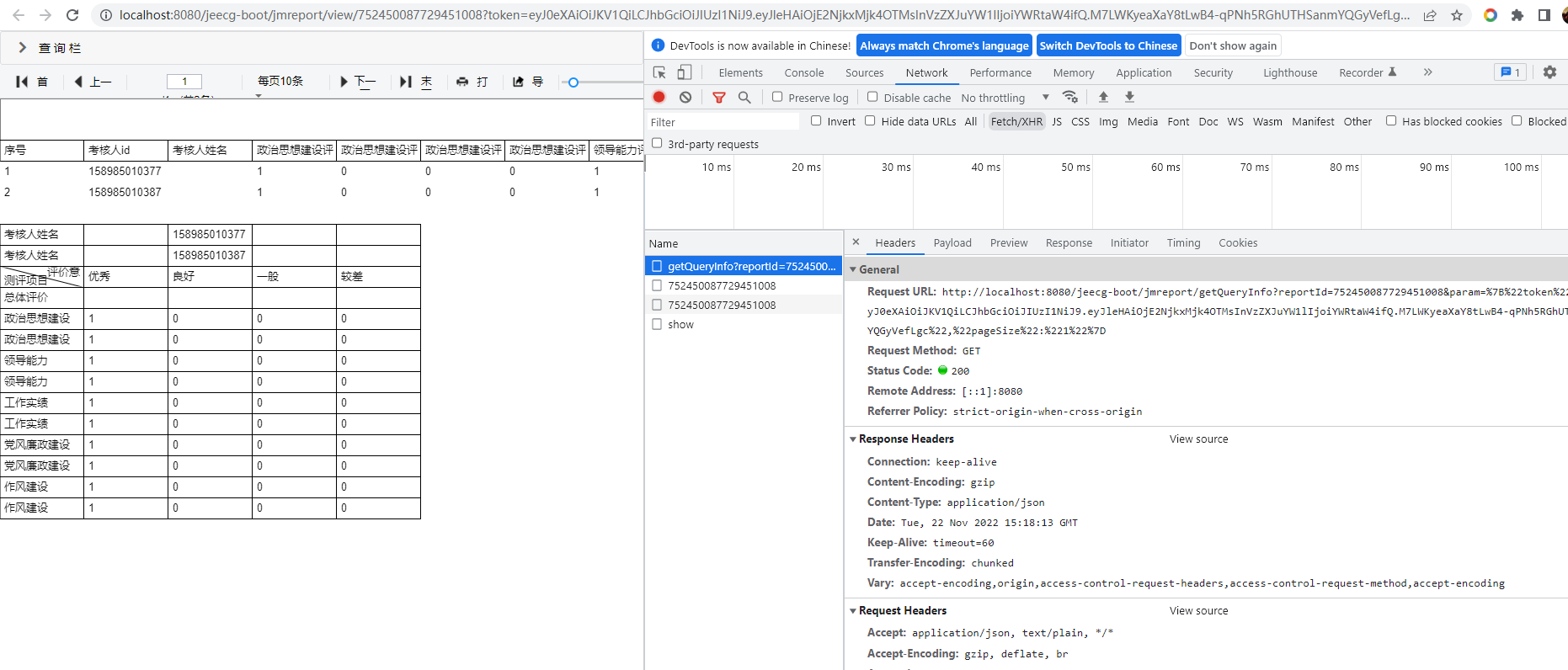The width and height of the screenshot is (1568, 670).
Task: Toggle the network filter funnel icon
Action: (x=719, y=98)
